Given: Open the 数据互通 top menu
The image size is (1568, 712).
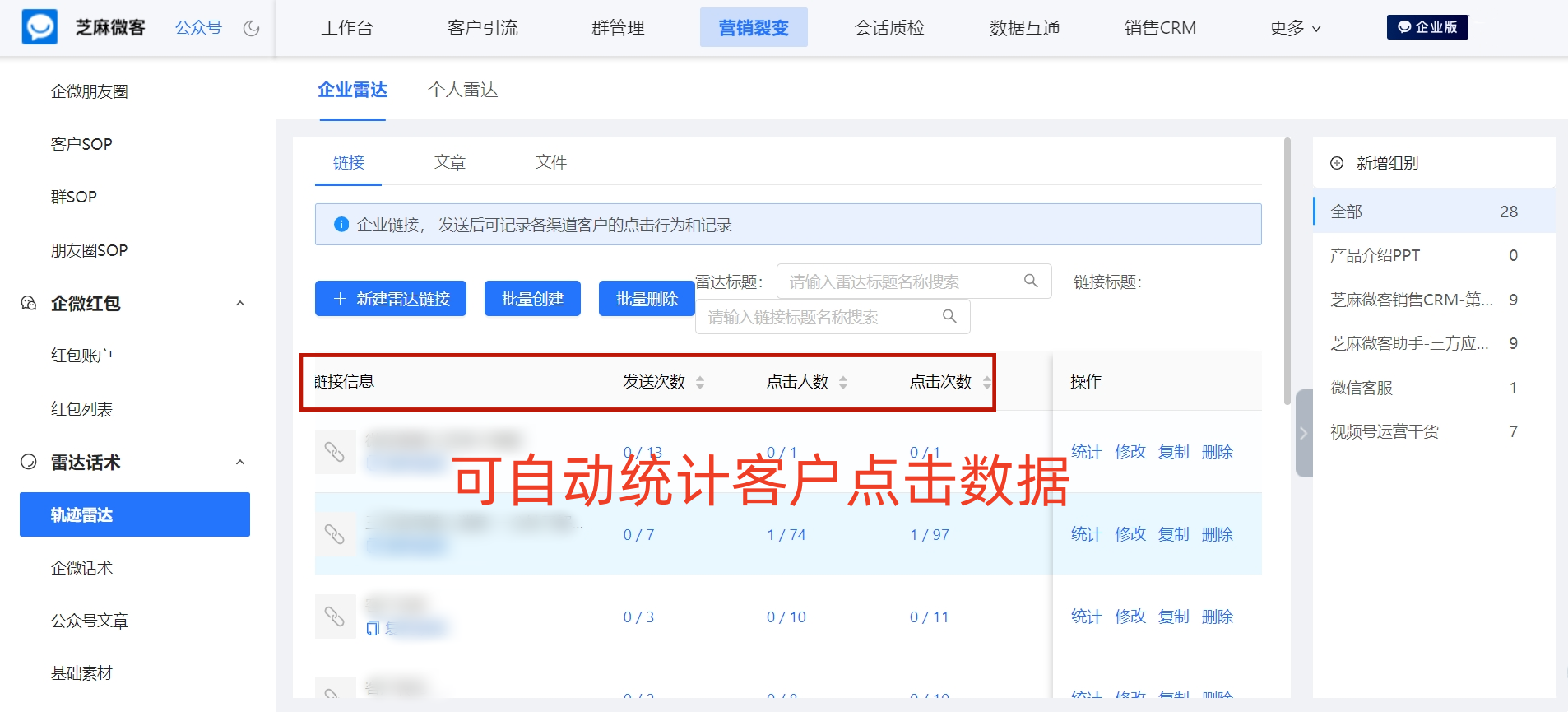Looking at the screenshot, I should 1025,28.
